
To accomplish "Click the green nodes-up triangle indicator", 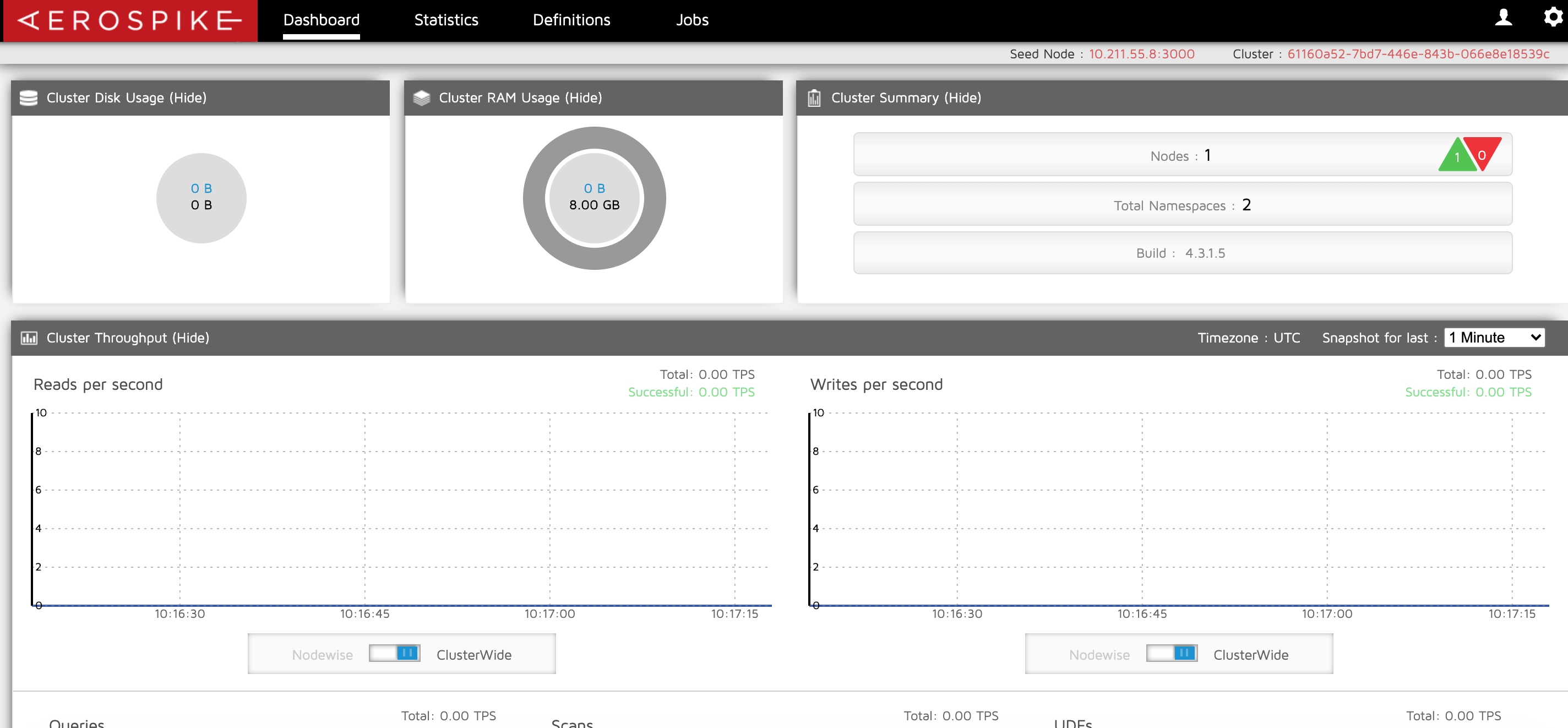I will 1456,157.
